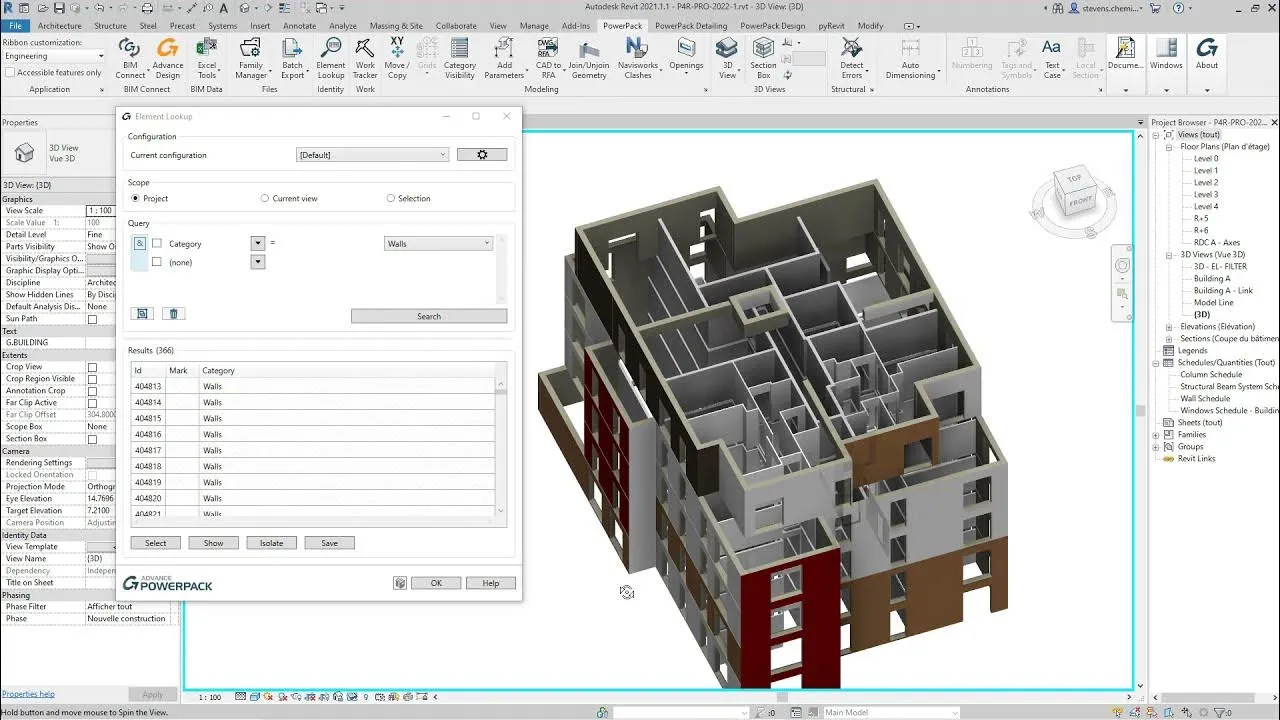This screenshot has width=1280, height=720.
Task: Open the Walls value dropdown
Action: (439, 243)
